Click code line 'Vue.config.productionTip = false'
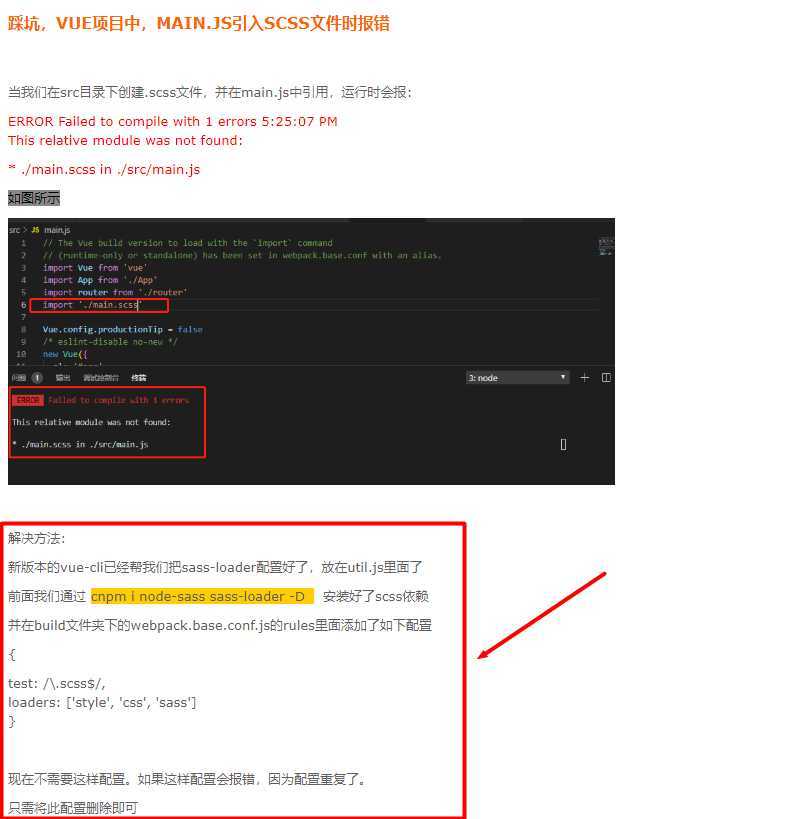Image resolution: width=791 pixels, height=819 pixels. pos(123,330)
